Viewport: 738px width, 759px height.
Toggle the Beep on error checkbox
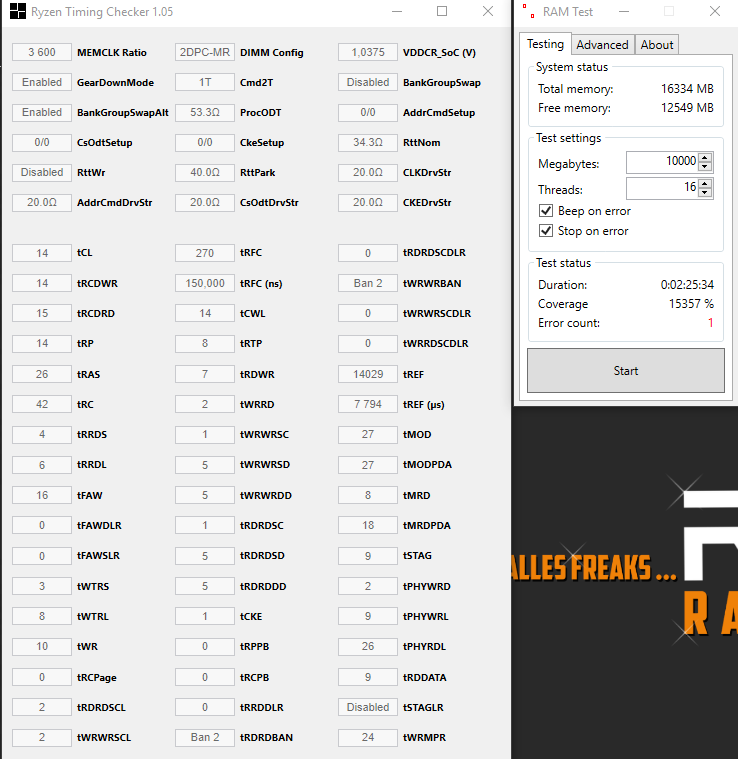coord(546,211)
